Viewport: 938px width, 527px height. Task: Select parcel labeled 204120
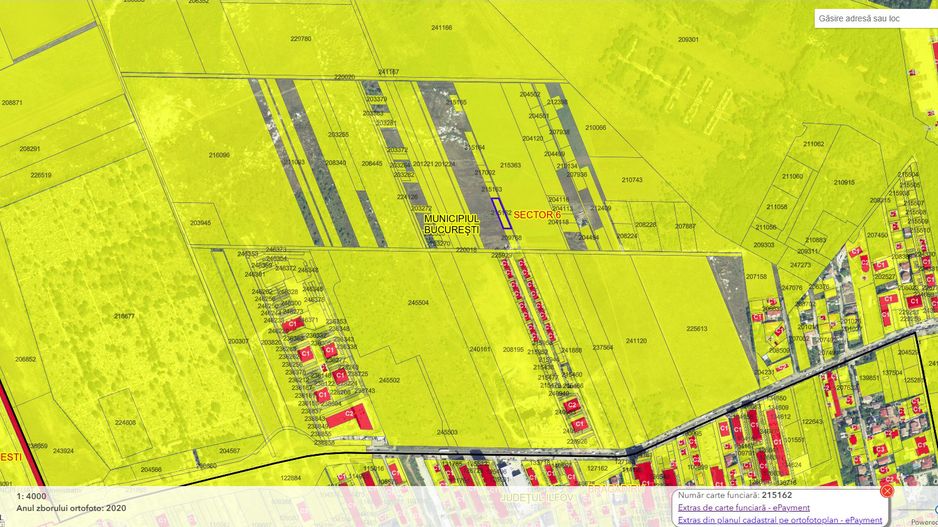532,138
